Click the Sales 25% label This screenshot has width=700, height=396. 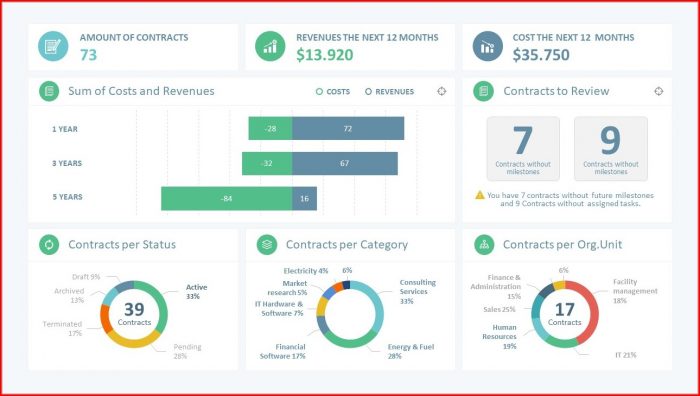click(499, 309)
